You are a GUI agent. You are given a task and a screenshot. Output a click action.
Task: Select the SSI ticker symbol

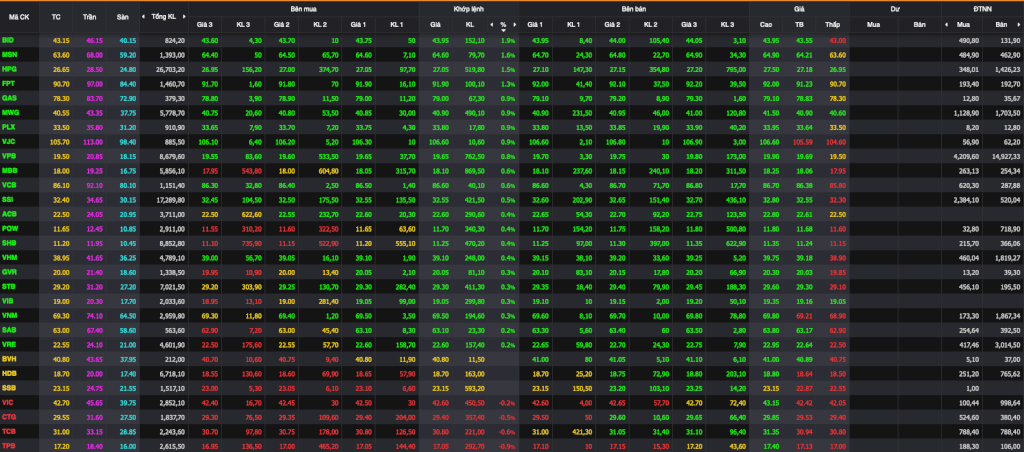click(8, 199)
